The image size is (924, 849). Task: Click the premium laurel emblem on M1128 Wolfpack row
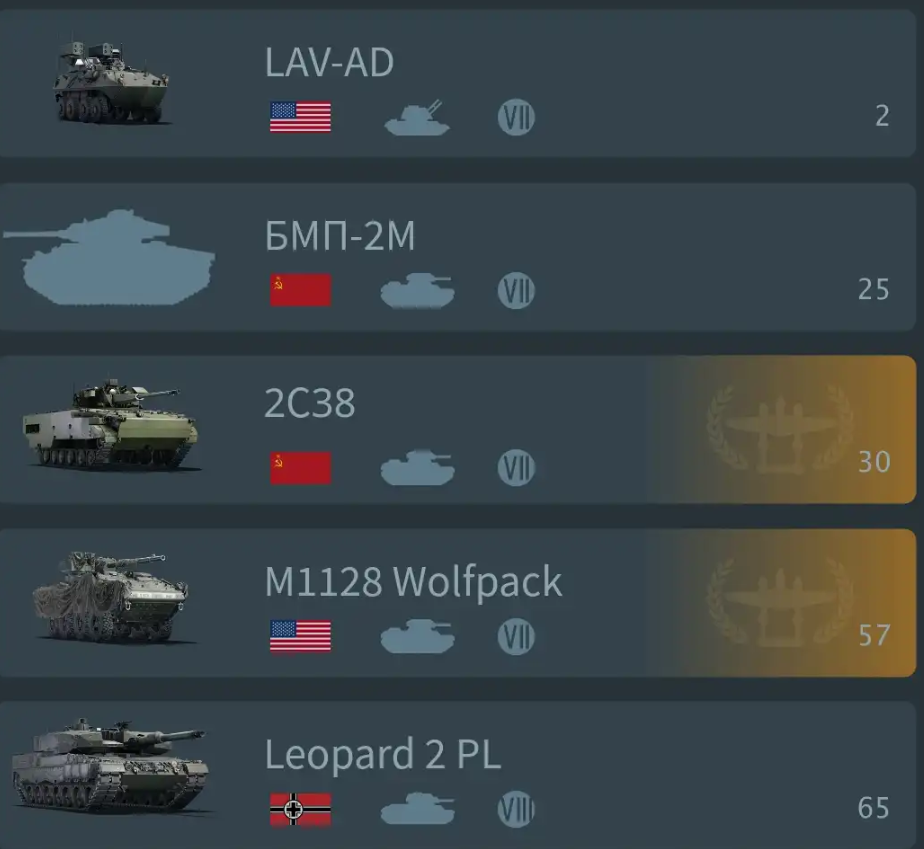[780, 603]
